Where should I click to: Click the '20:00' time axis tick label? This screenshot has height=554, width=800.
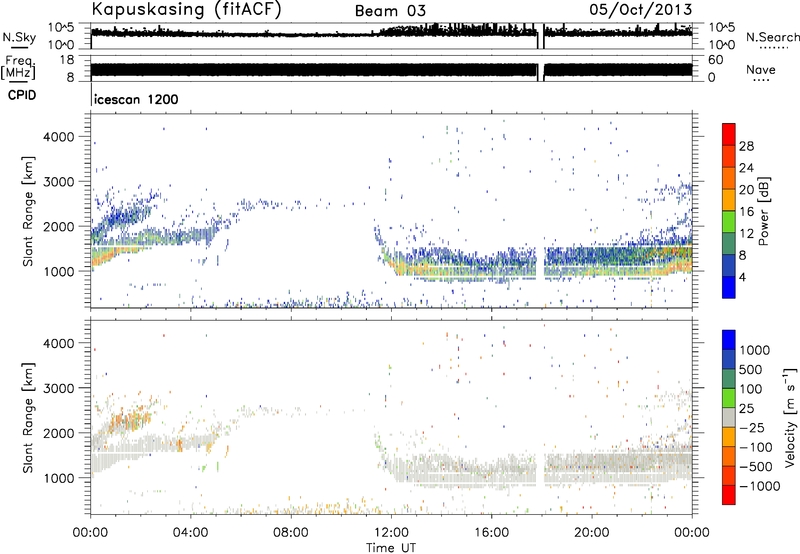592,533
